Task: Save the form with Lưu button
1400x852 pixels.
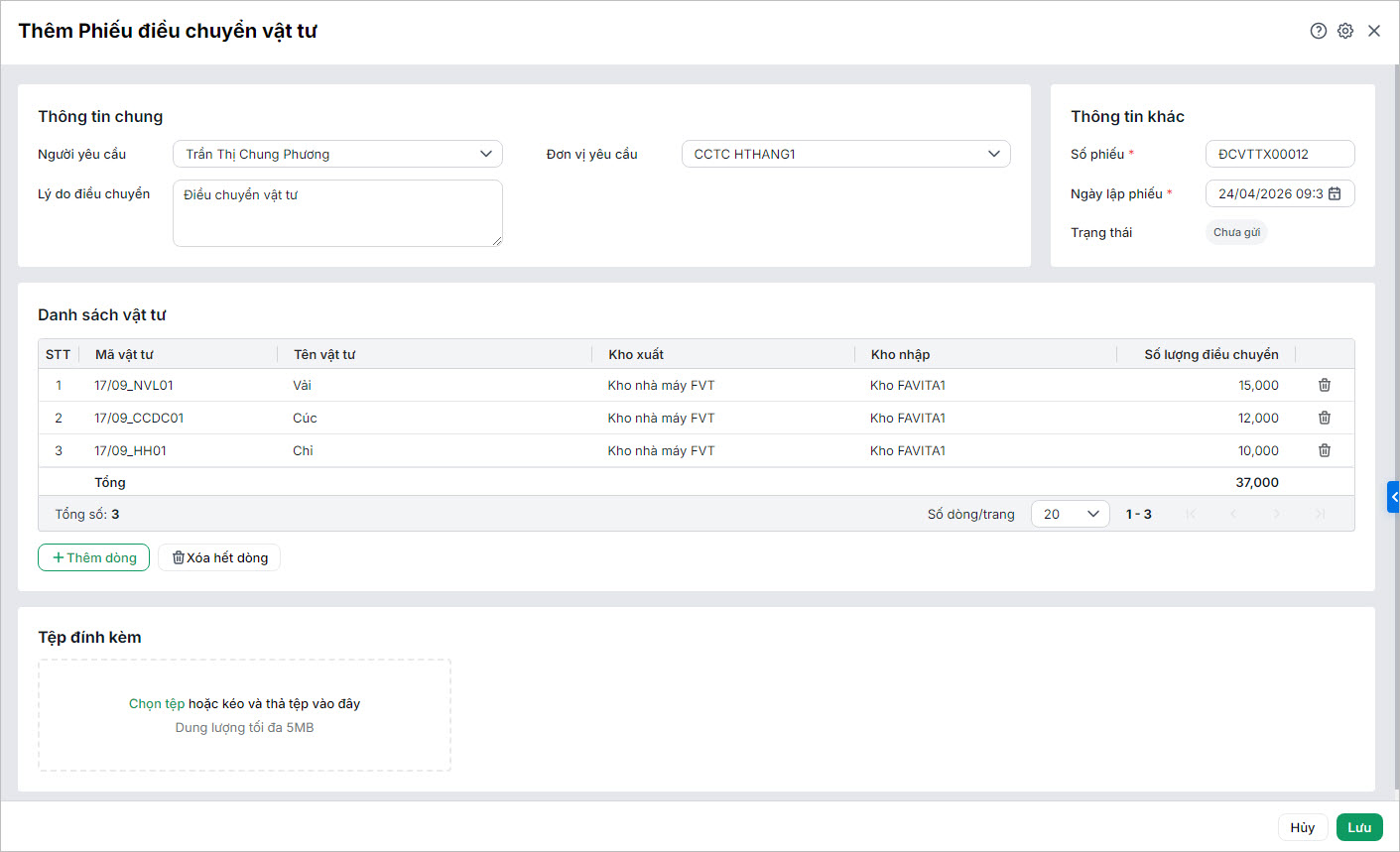Action: point(1358,827)
